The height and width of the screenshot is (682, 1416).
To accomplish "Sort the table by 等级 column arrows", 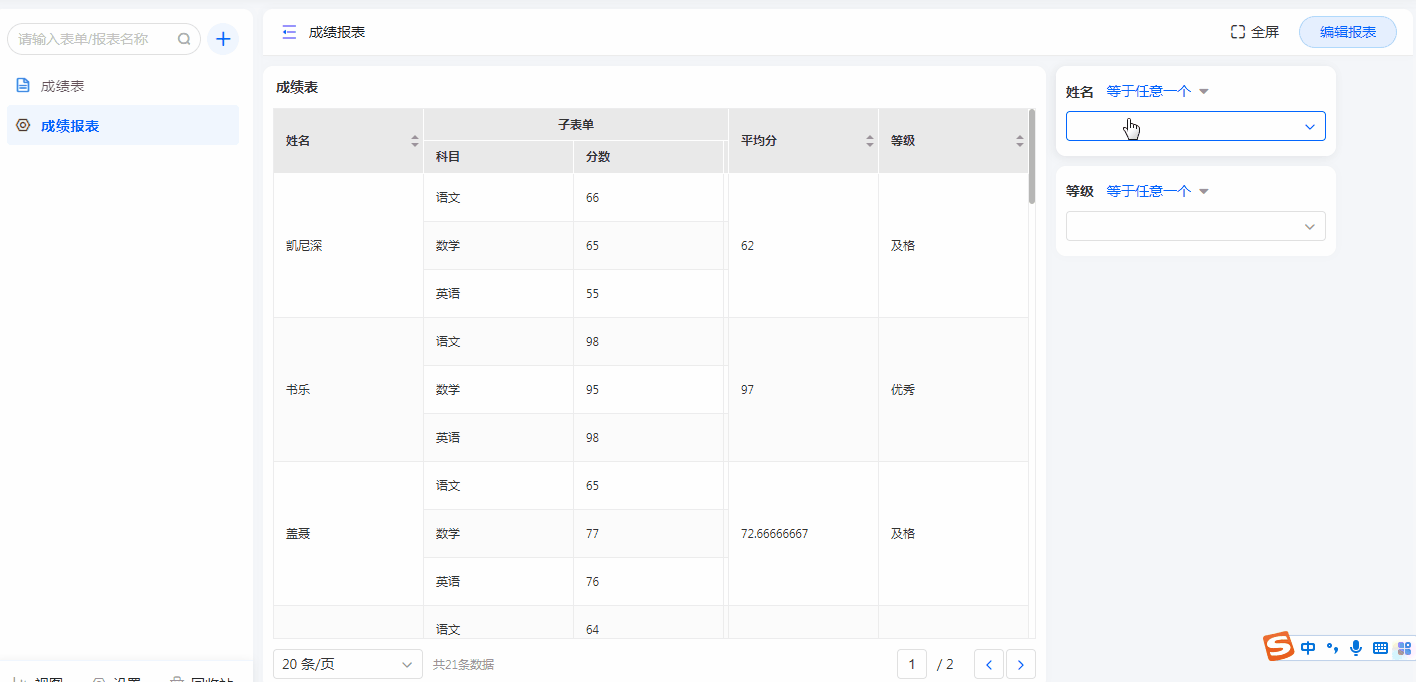I will click(1019, 141).
